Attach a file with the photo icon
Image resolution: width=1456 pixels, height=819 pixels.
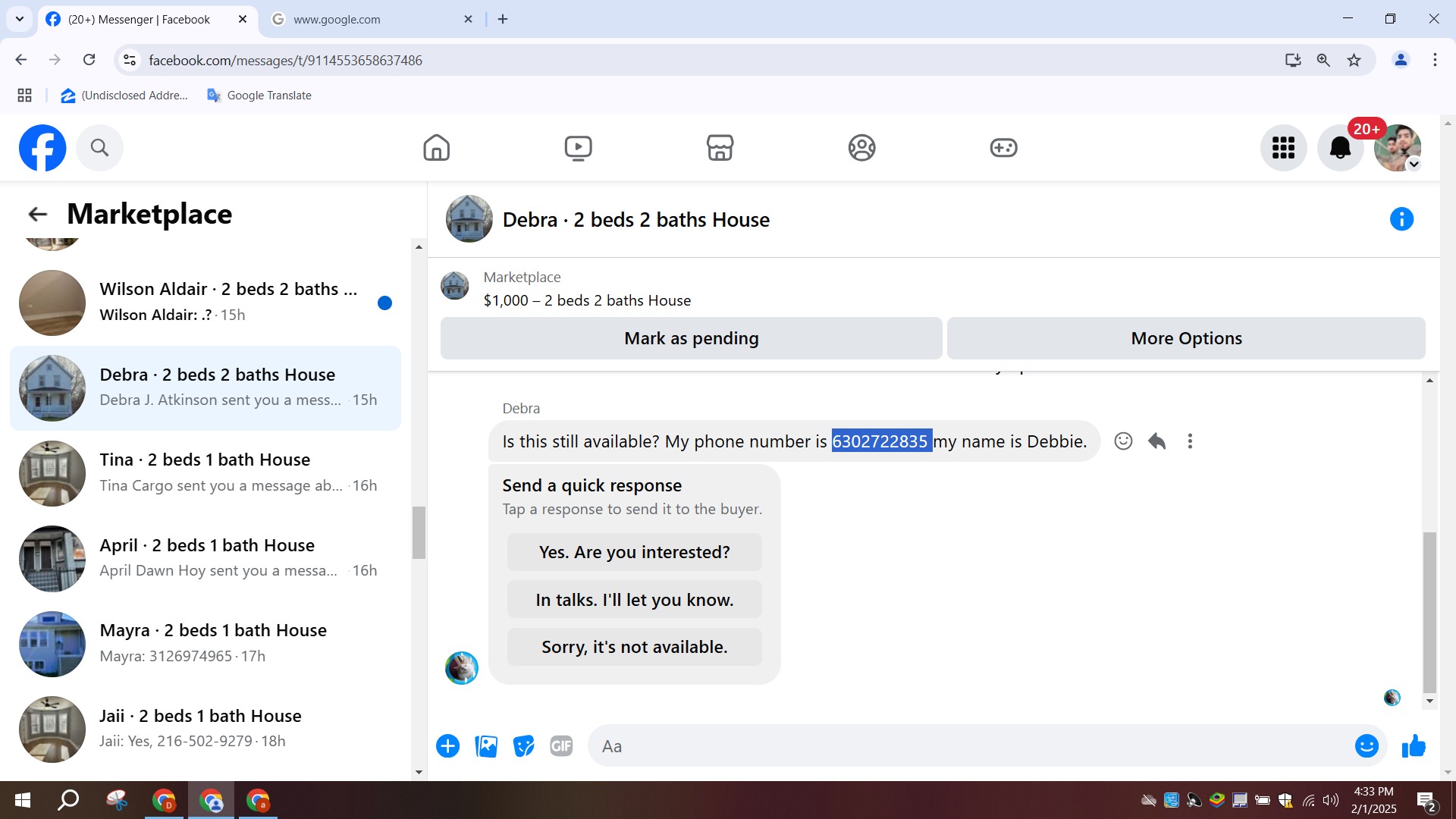(486, 746)
